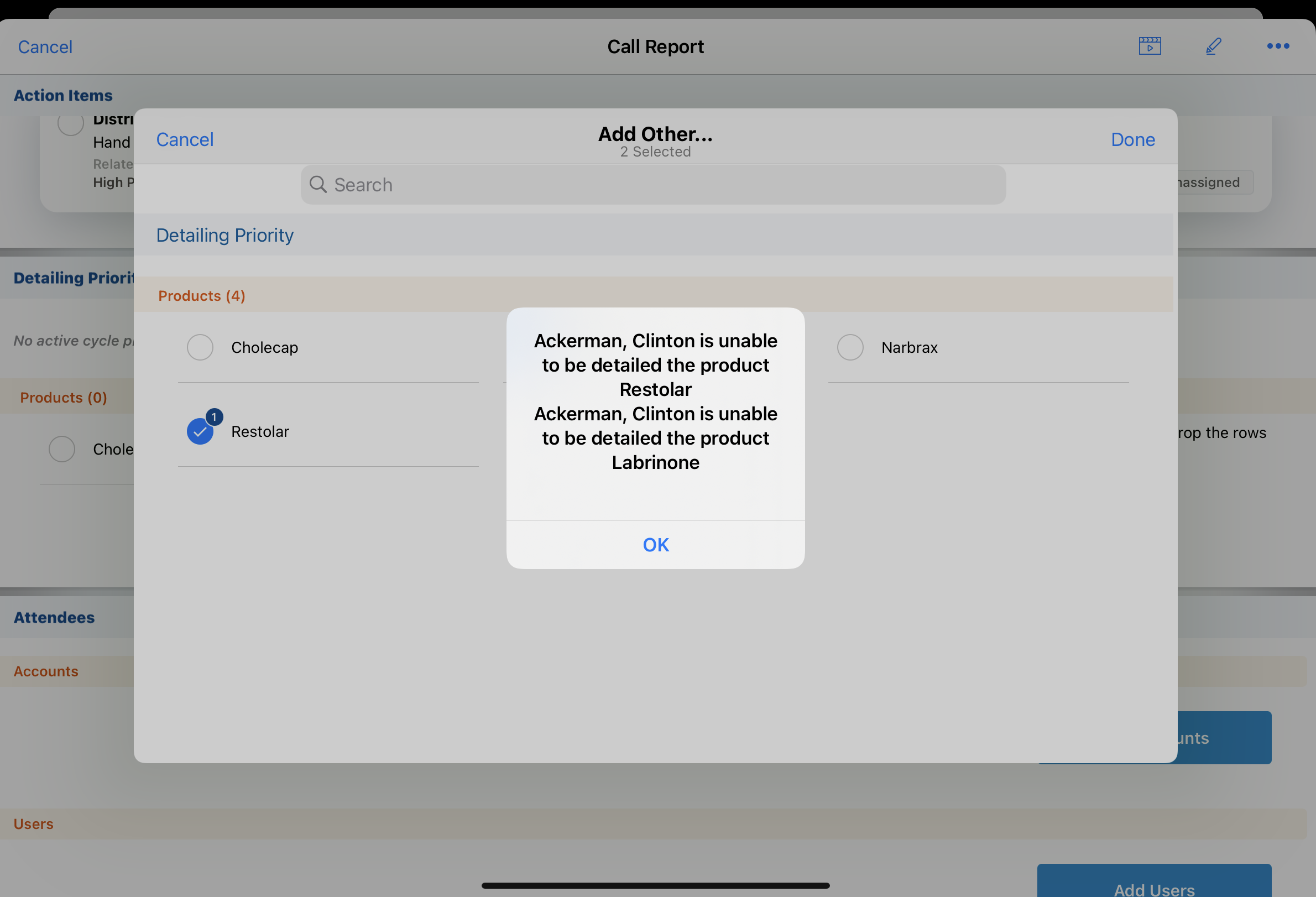Dismiss the alert with OK

click(x=655, y=544)
